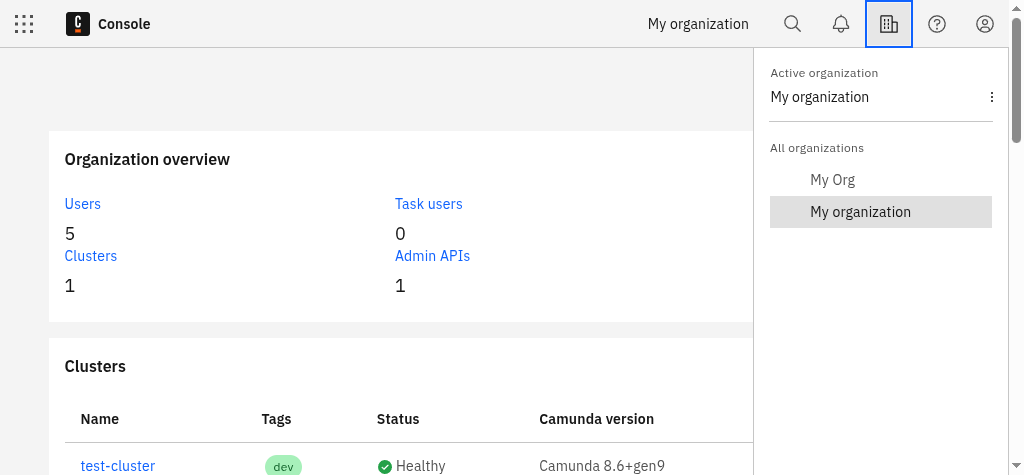This screenshot has height=475, width=1024.
Task: Click the Active organization label
Action: pos(824,73)
